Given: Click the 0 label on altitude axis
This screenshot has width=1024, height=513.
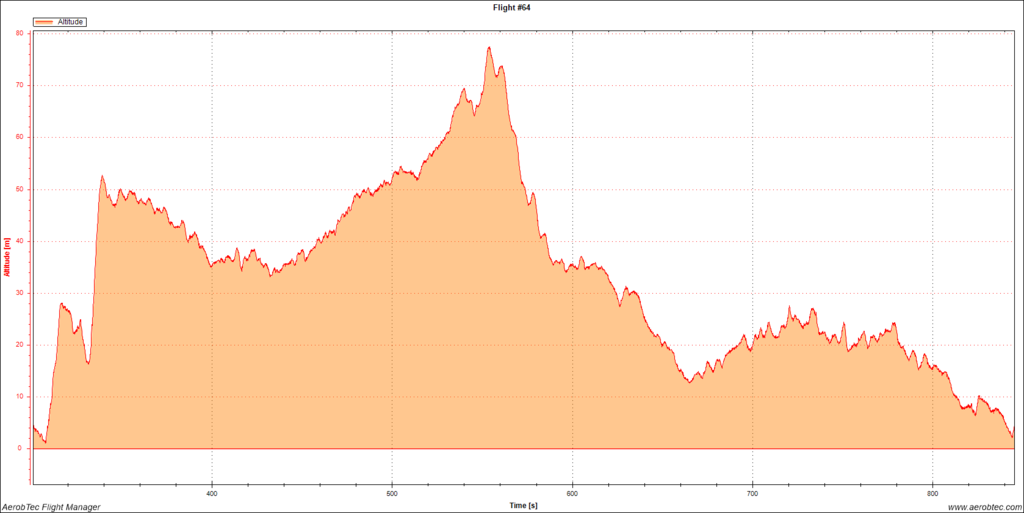Looking at the screenshot, I should coord(22,449).
